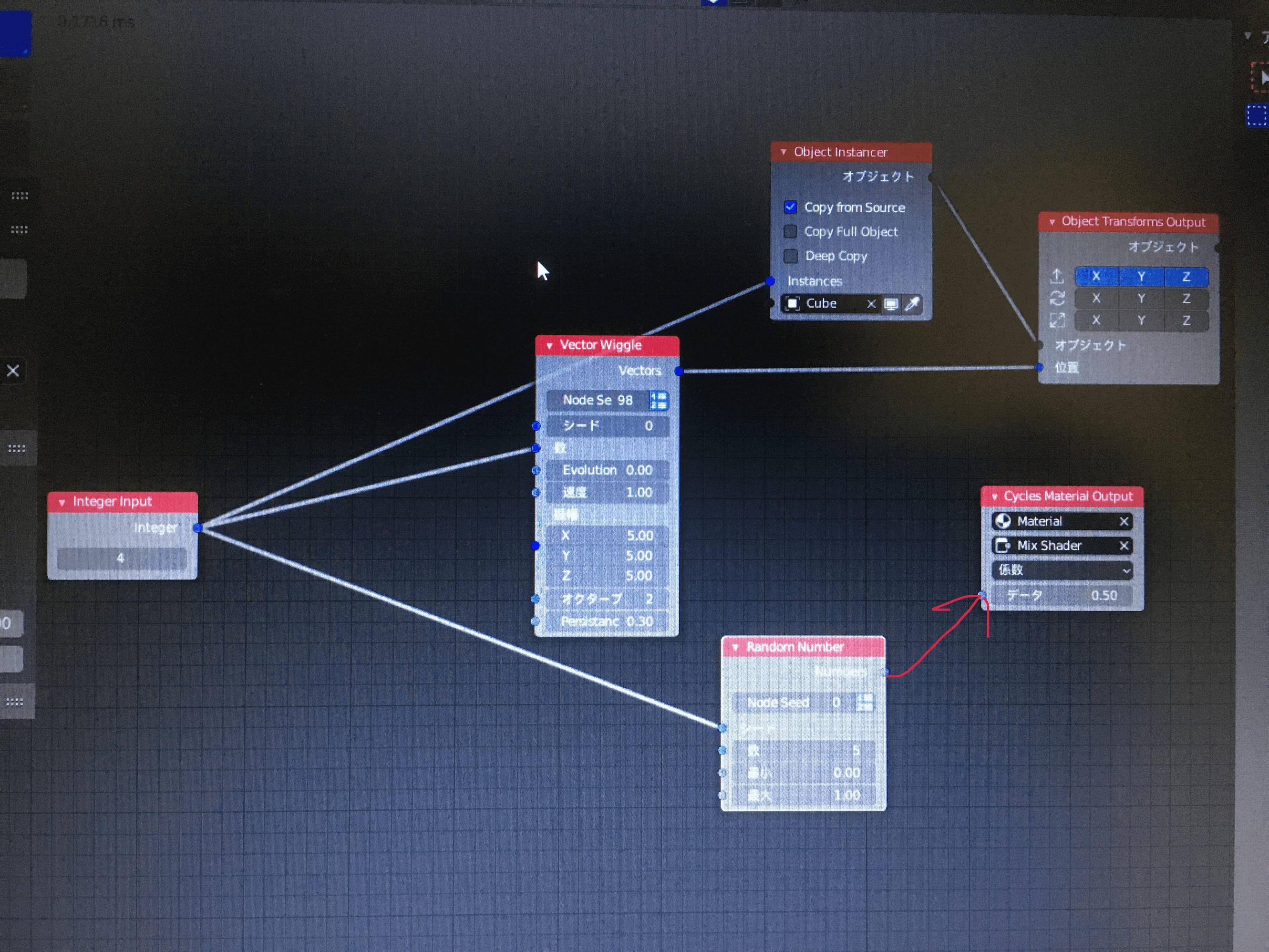Click the amplitude X 5.00 field
The image size is (1269, 952).
click(x=607, y=536)
